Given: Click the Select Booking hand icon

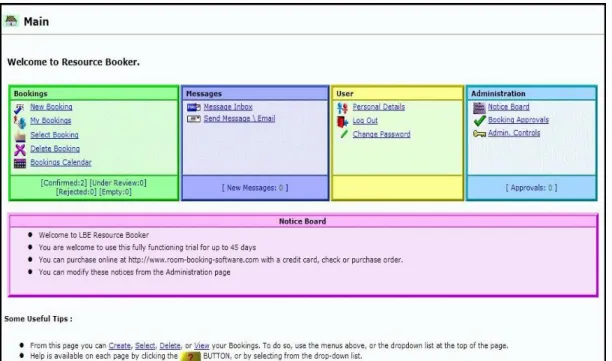Looking at the screenshot, I should pyautogui.click(x=20, y=136).
